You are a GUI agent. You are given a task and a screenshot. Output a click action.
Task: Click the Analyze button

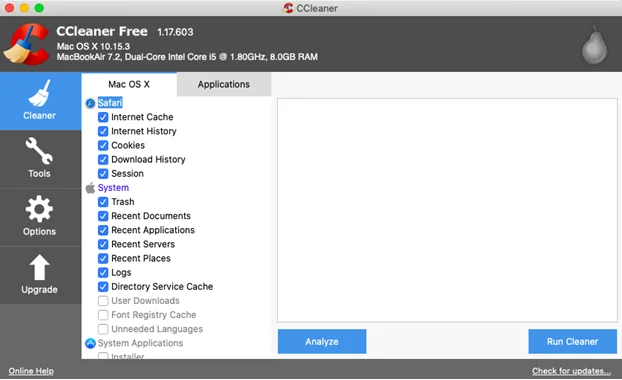pyautogui.click(x=322, y=342)
